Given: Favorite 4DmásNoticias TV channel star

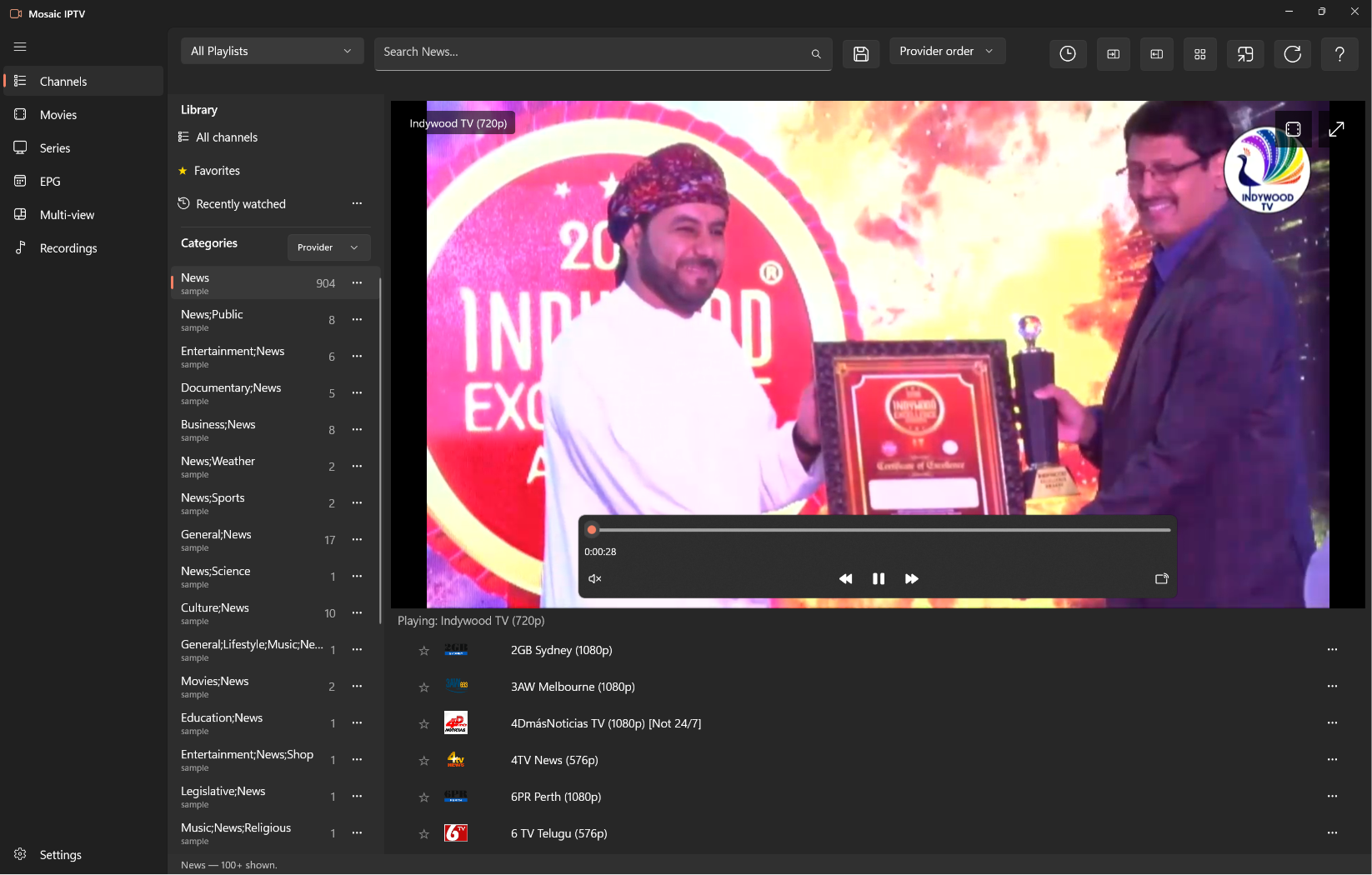Looking at the screenshot, I should pyautogui.click(x=423, y=724).
